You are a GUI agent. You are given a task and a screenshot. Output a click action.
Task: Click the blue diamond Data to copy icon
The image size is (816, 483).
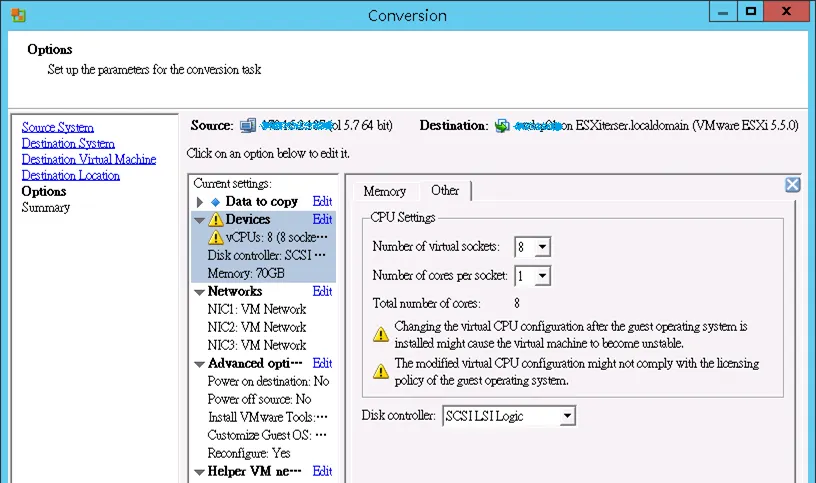[215, 202]
